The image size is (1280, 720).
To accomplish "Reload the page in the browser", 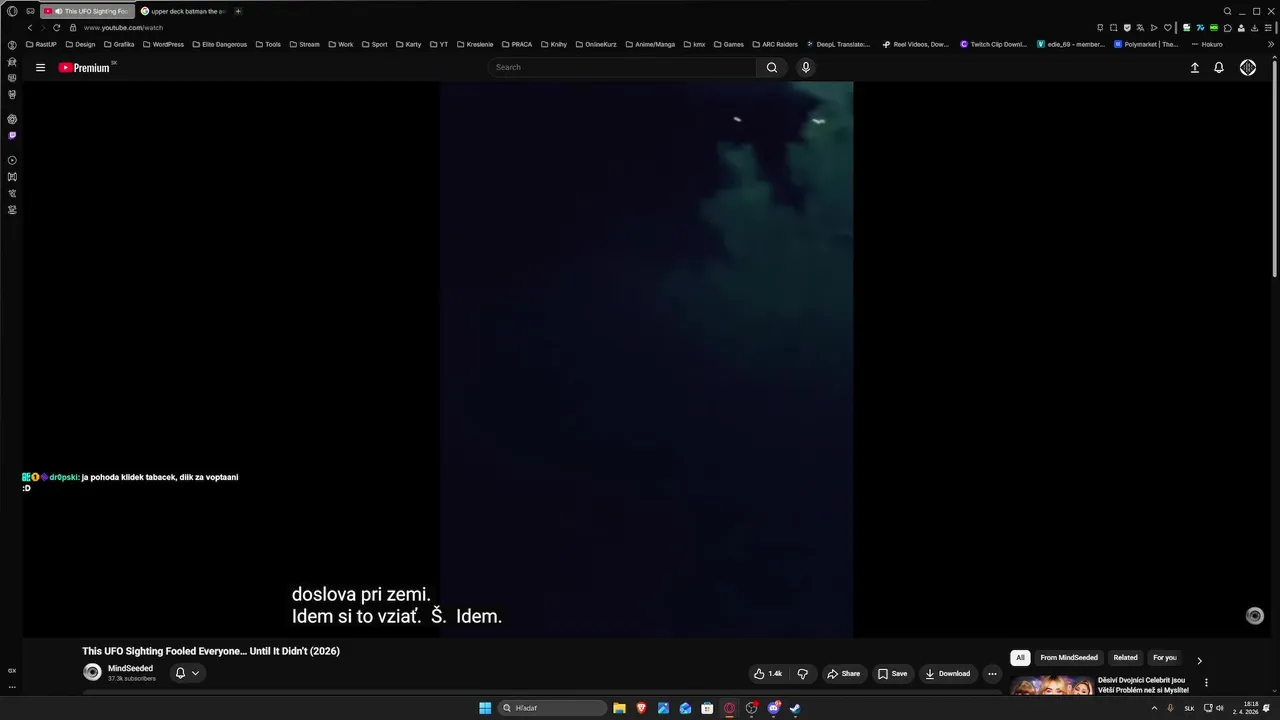I will pyautogui.click(x=56, y=27).
